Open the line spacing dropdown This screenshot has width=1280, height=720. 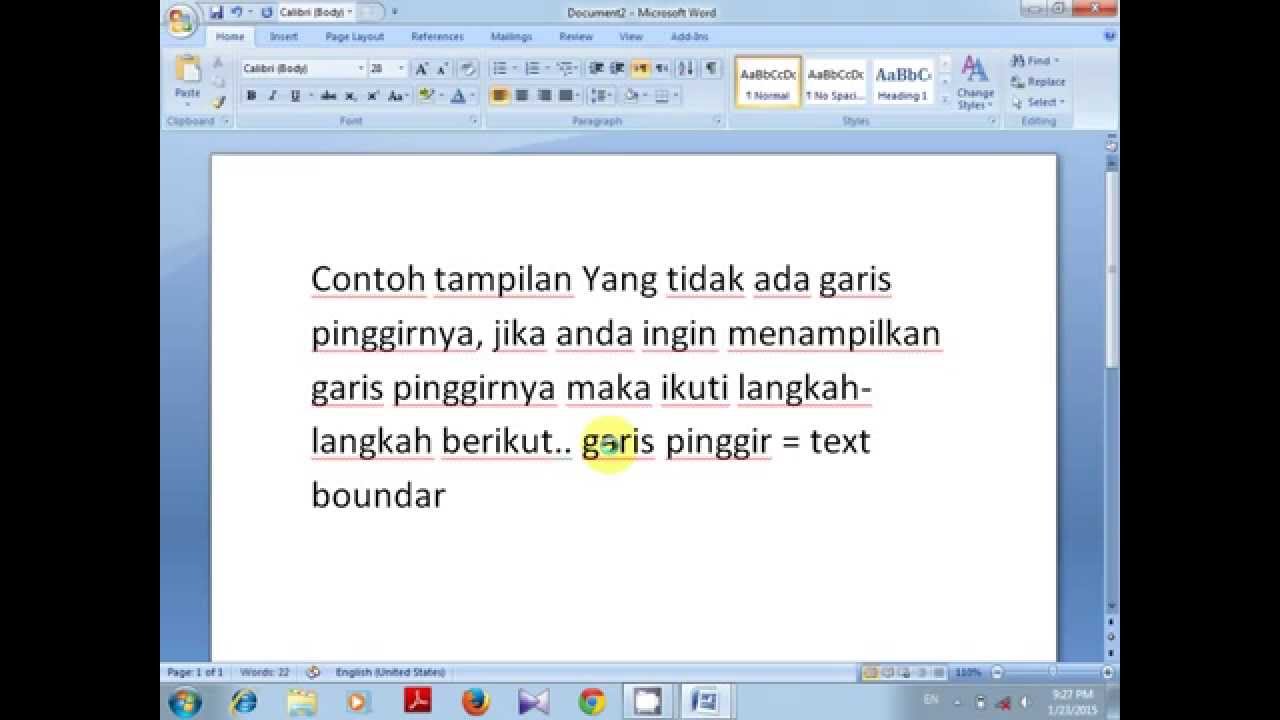click(601, 96)
